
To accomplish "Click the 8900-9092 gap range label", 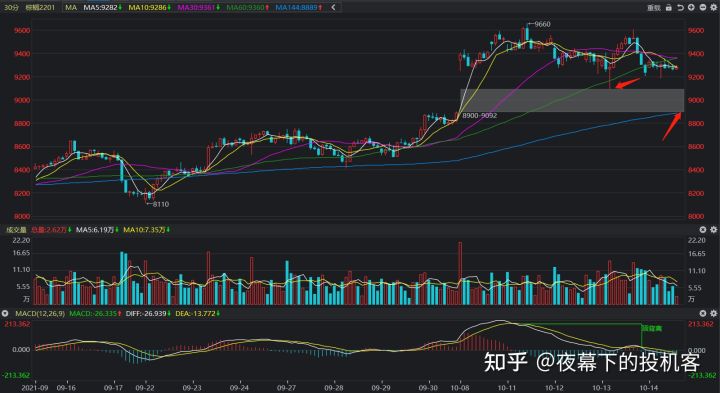I will click(x=479, y=116).
